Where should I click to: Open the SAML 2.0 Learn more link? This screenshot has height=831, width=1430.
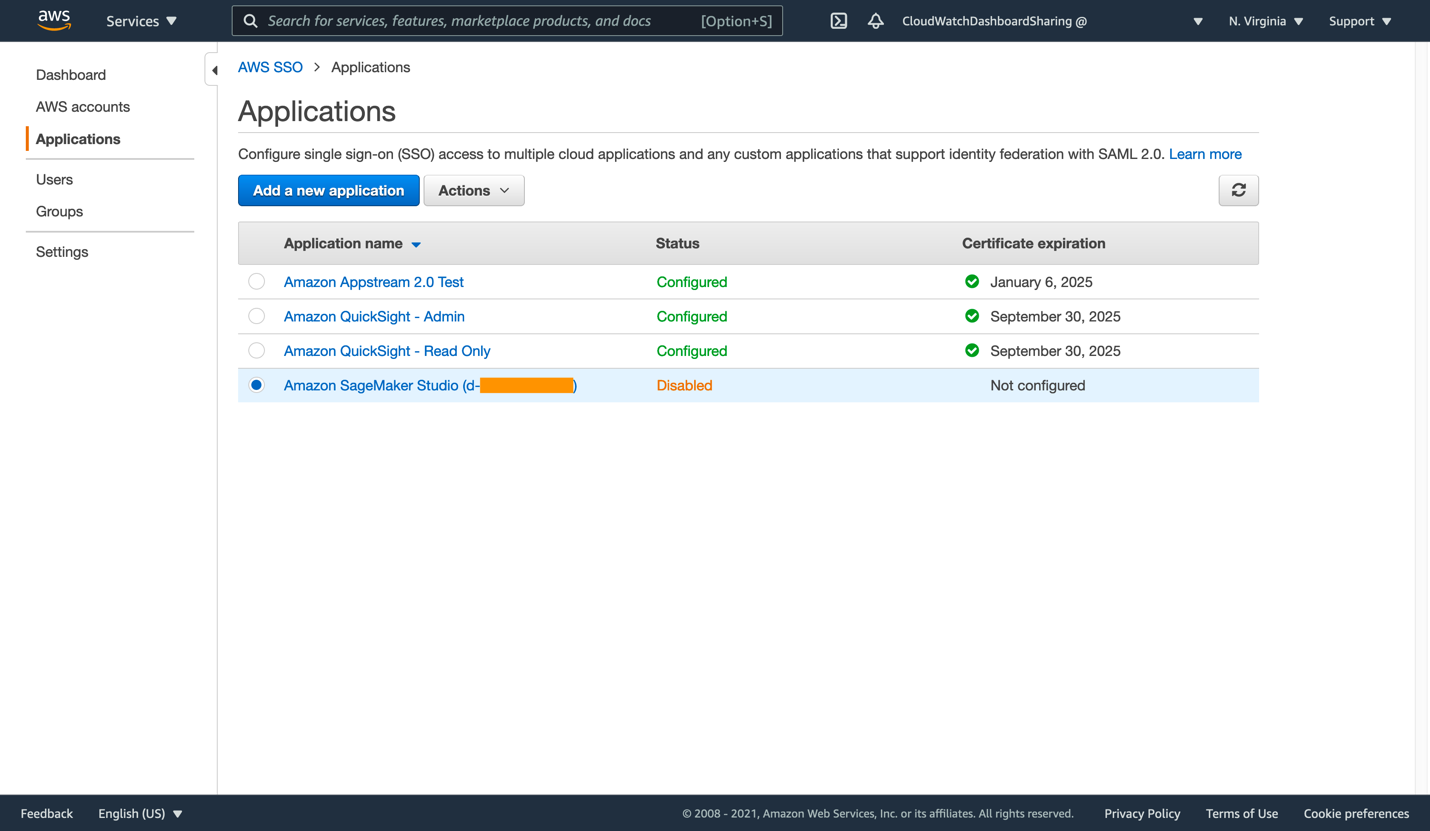click(x=1205, y=153)
